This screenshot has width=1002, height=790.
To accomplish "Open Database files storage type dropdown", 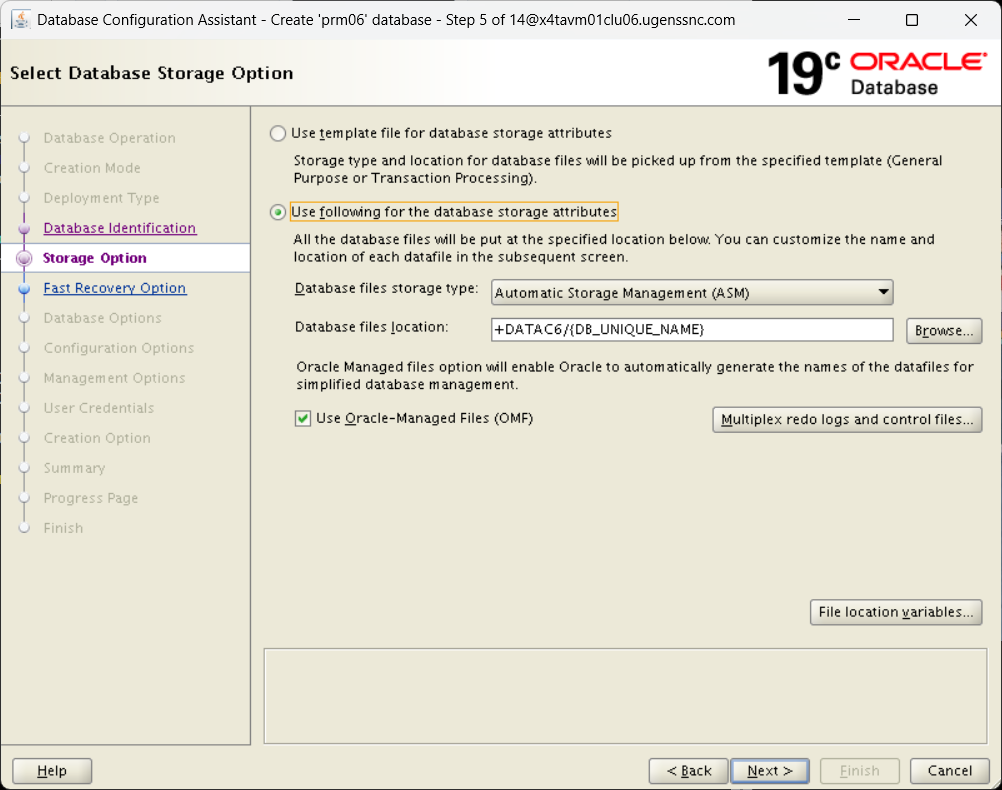I will pyautogui.click(x=692, y=293).
